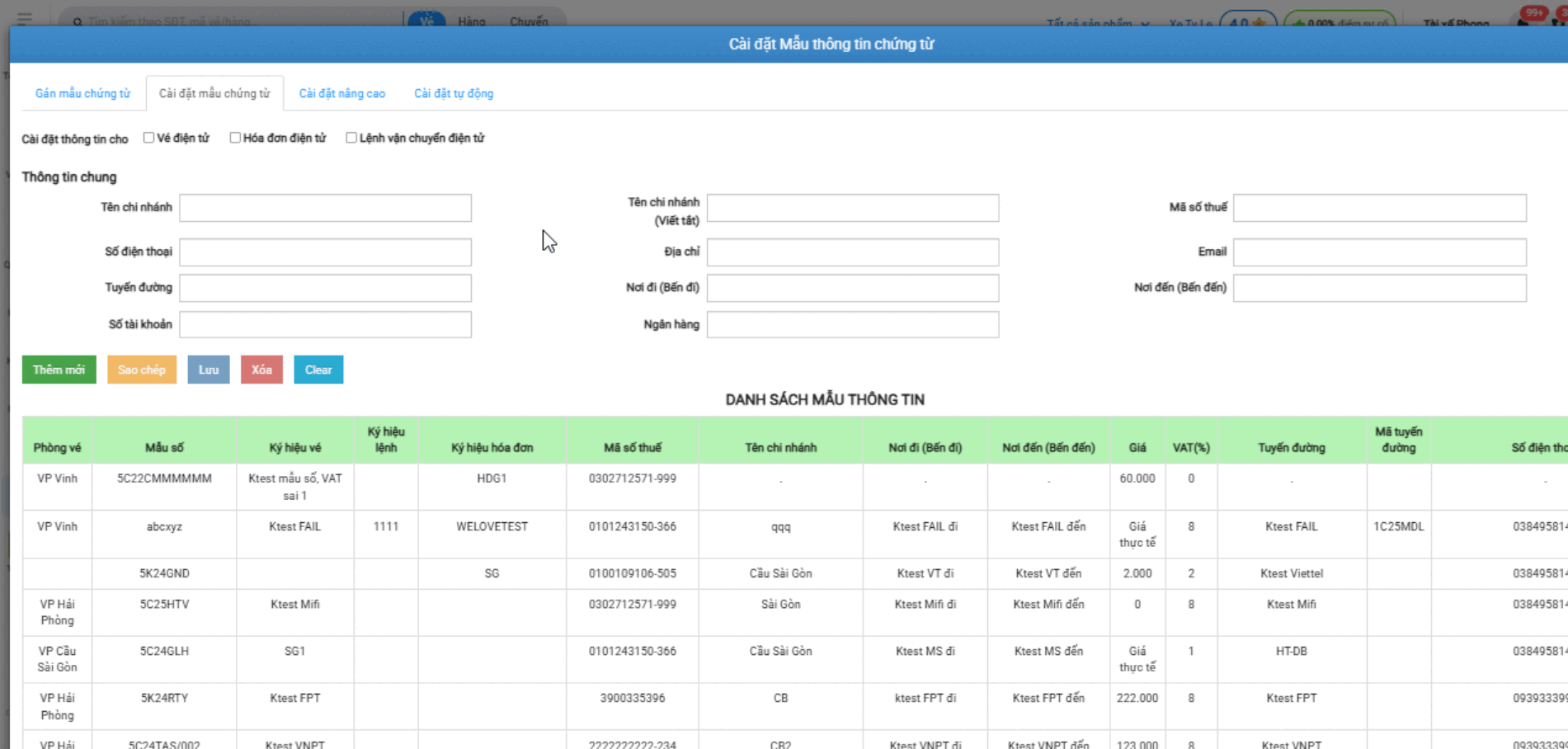
Task: Check the Lệnh vận chuyển điện tử option
Action: coord(351,138)
